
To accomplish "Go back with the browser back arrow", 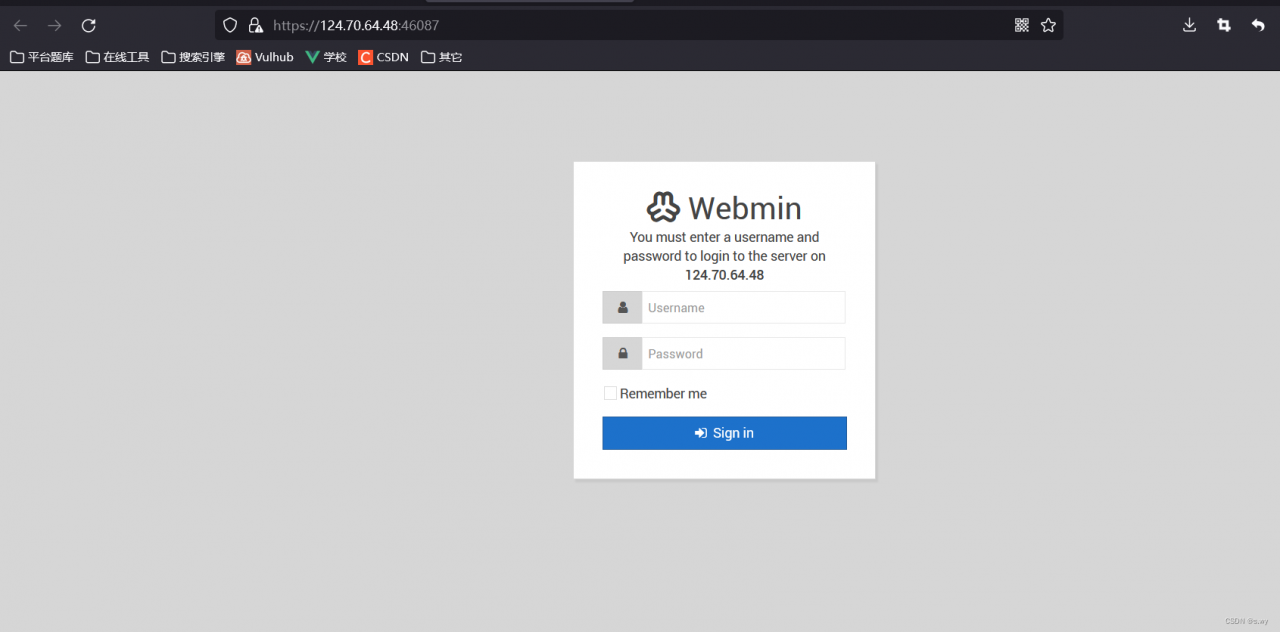I will (x=20, y=25).
